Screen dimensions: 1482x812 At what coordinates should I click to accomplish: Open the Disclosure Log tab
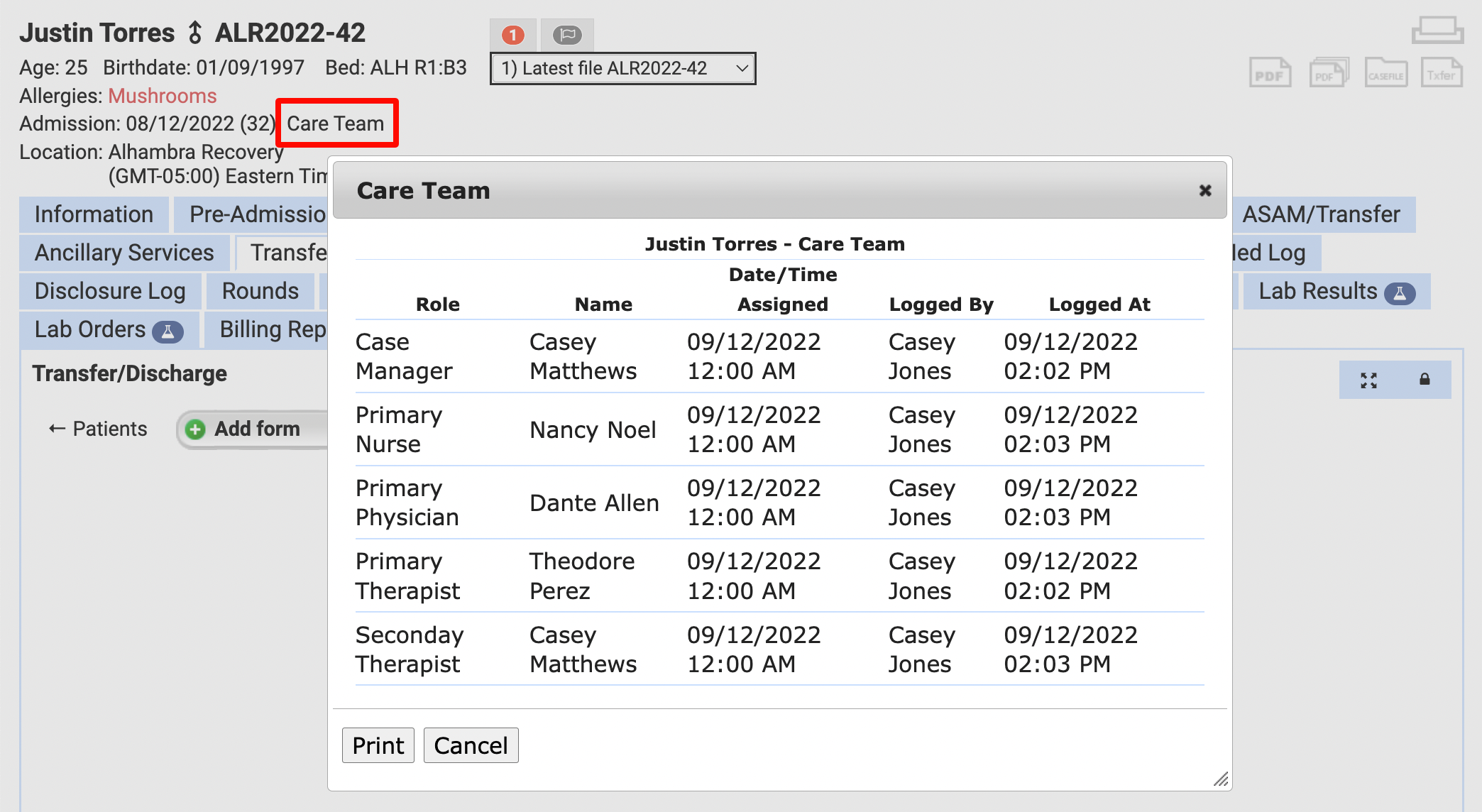click(110, 291)
